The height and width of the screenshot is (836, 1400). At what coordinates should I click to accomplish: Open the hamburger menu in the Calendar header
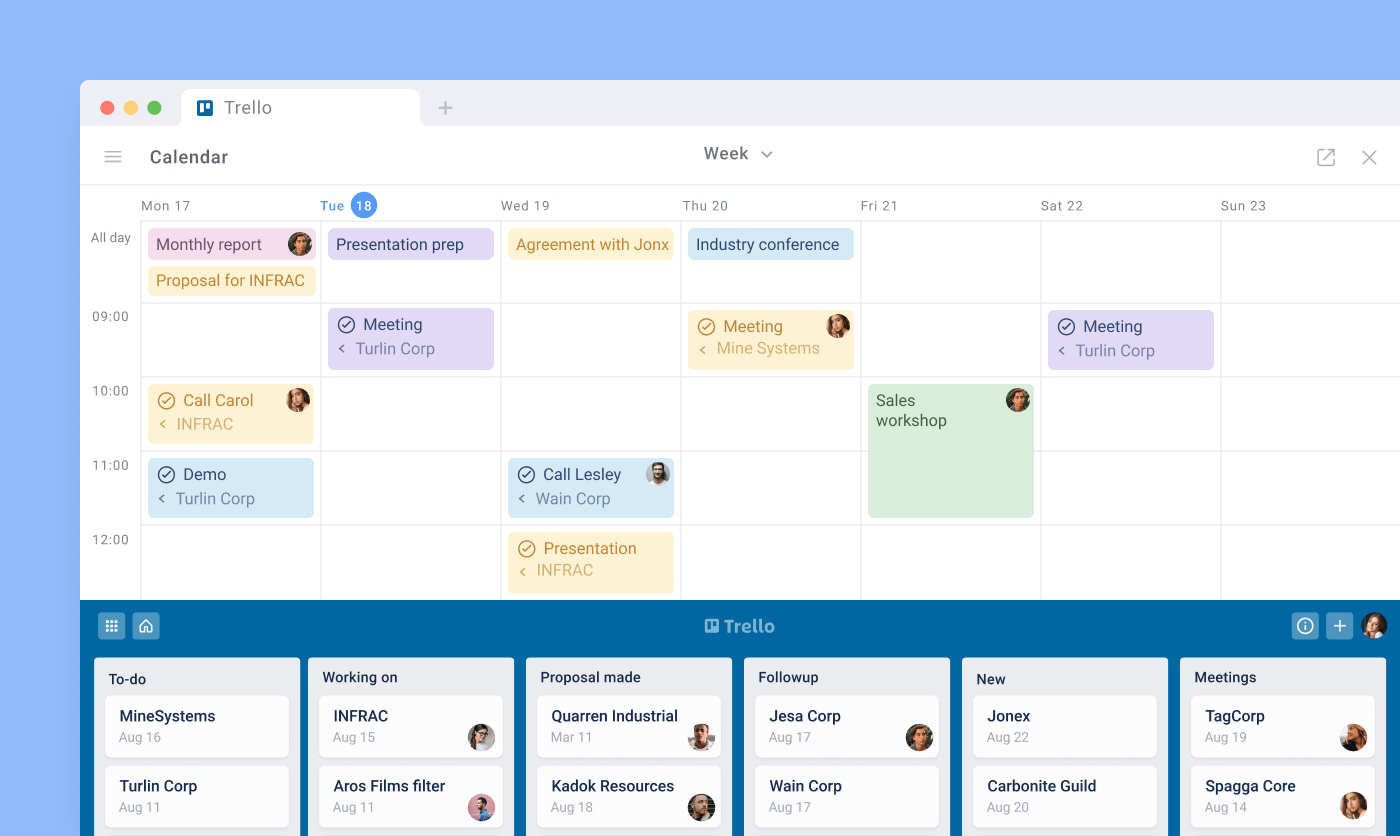113,156
